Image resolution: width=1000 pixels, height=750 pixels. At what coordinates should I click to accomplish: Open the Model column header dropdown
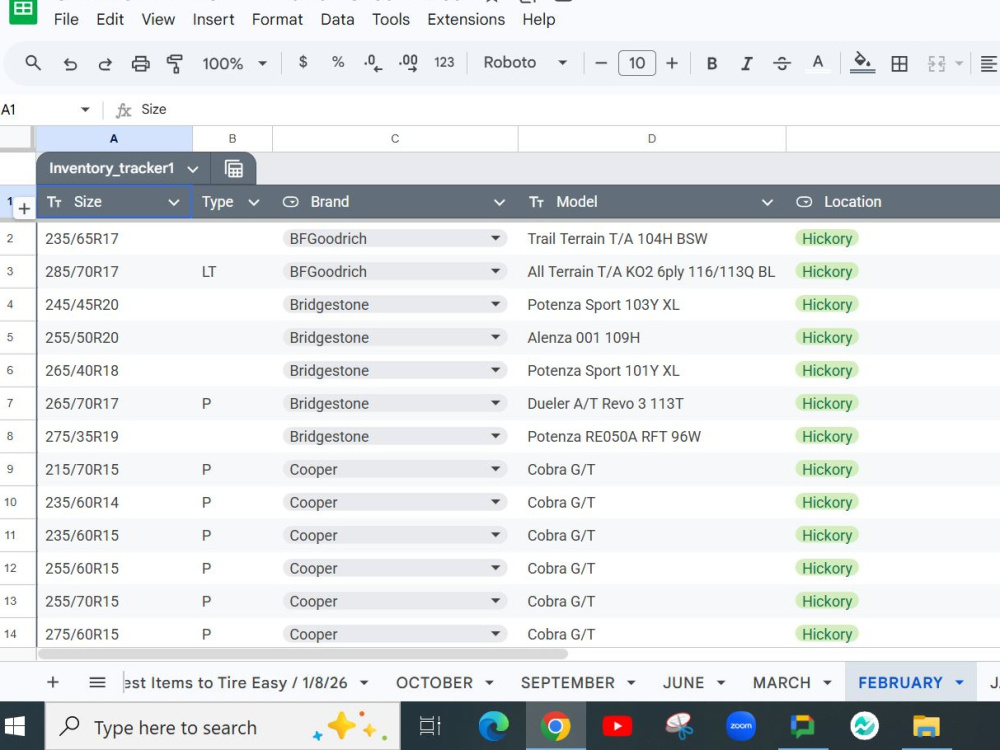[767, 202]
